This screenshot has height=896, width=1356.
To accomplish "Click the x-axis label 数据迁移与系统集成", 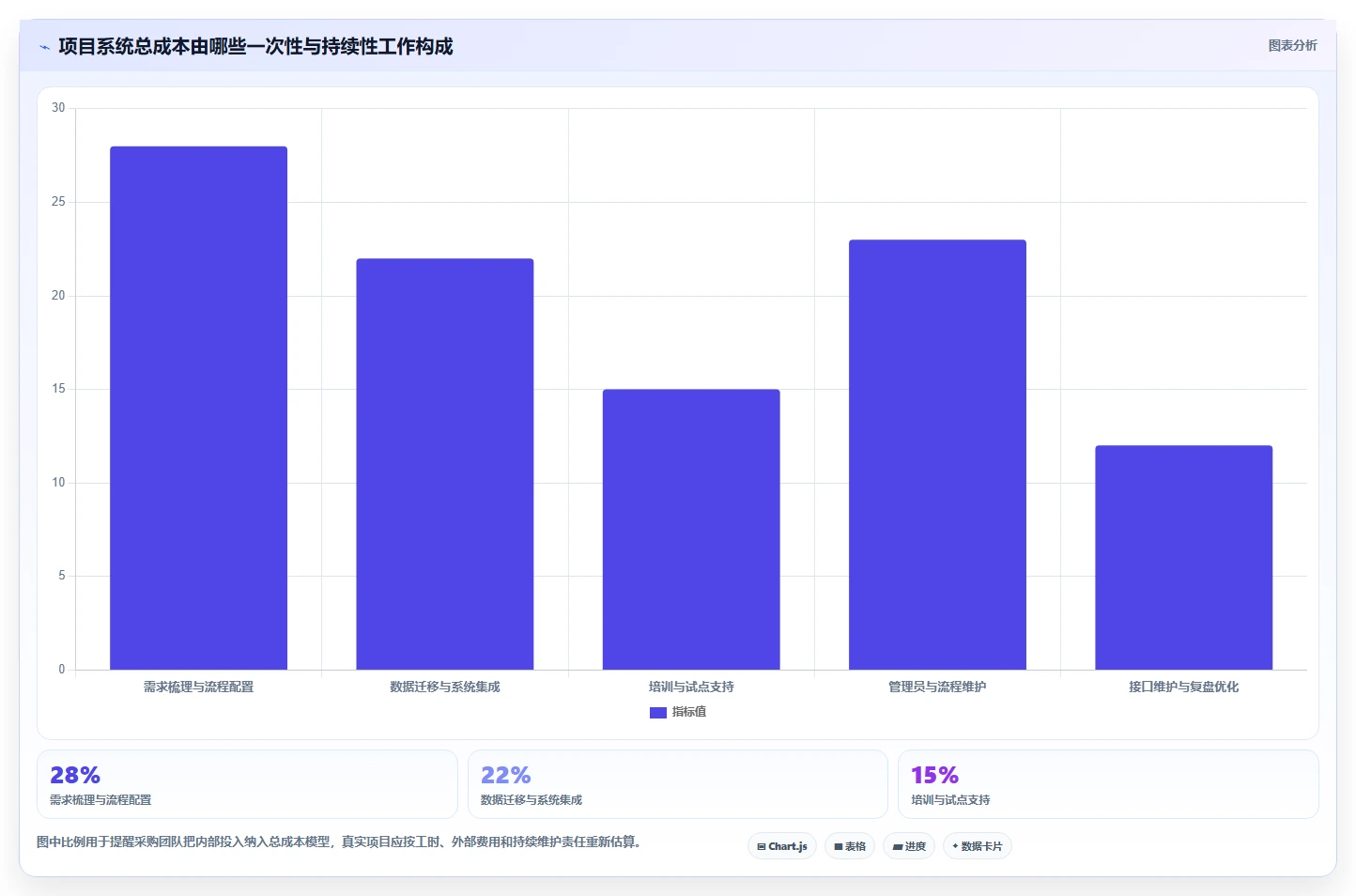I will coord(445,687).
